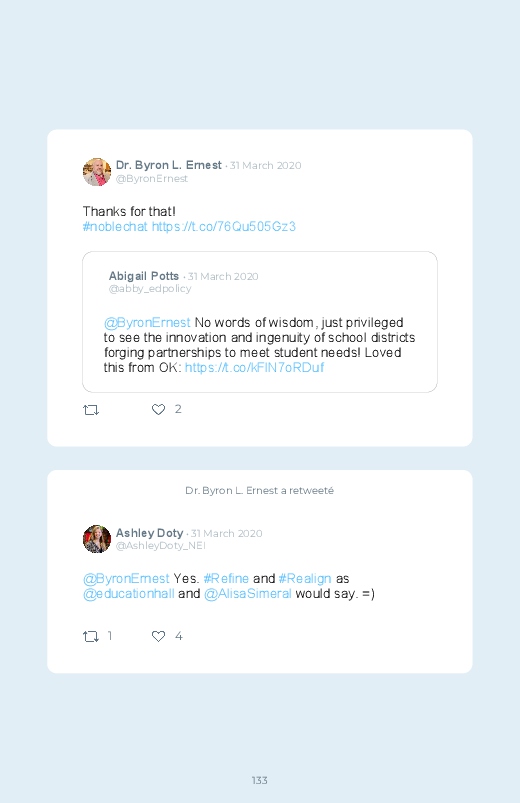Open the #noblechat hashtag
Image resolution: width=520 pixels, height=803 pixels.
[x=115, y=226]
